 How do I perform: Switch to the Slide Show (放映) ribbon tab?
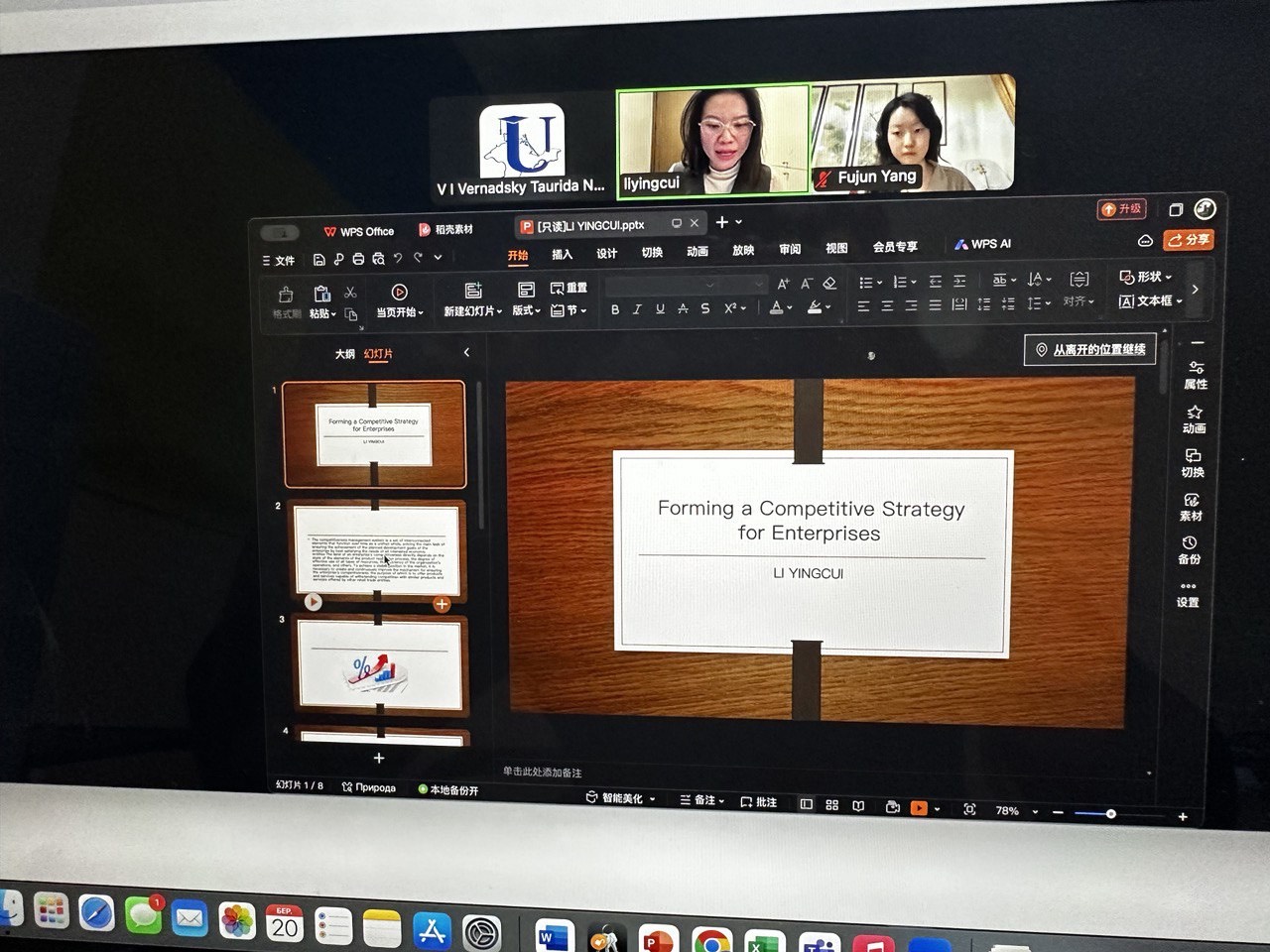[x=743, y=250]
